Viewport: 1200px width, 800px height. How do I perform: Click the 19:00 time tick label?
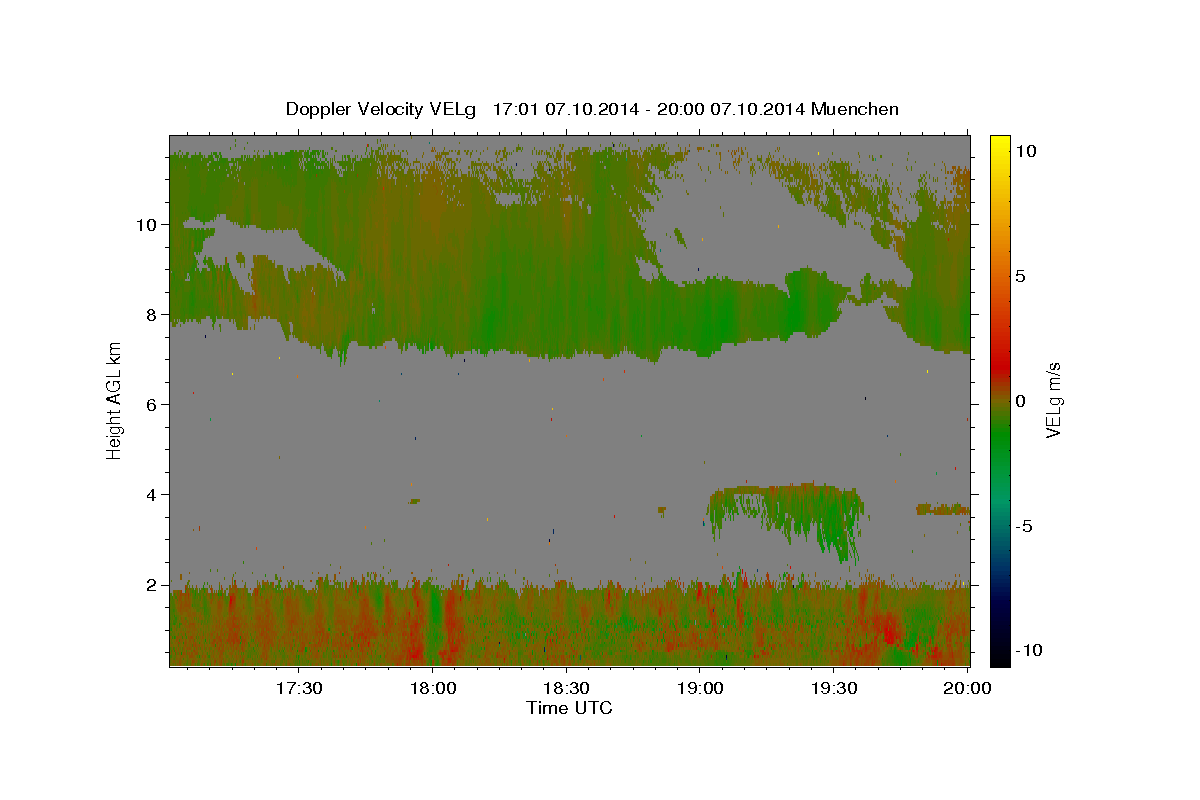point(700,688)
